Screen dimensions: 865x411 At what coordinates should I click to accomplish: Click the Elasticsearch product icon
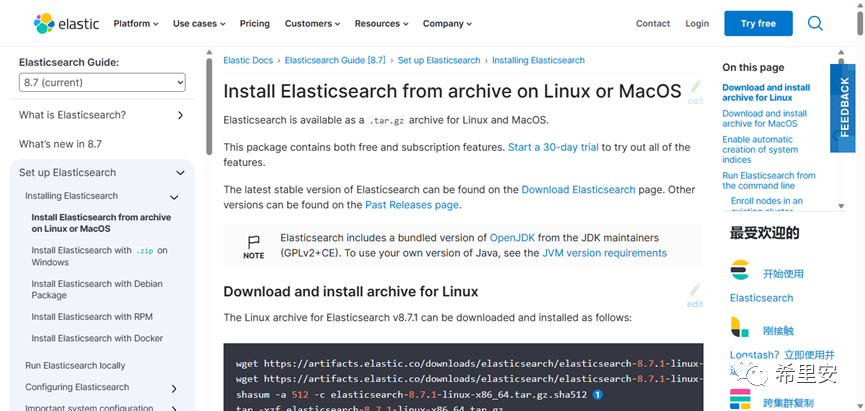[739, 271]
